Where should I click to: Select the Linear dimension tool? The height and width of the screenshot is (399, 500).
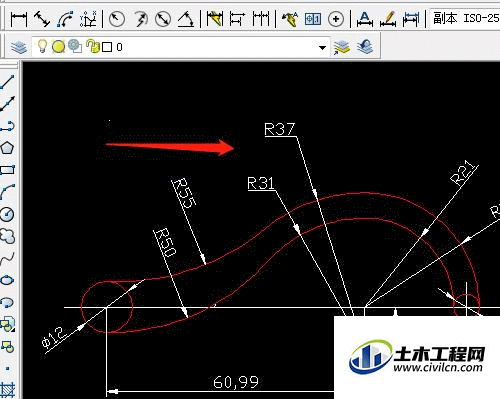click(19, 19)
